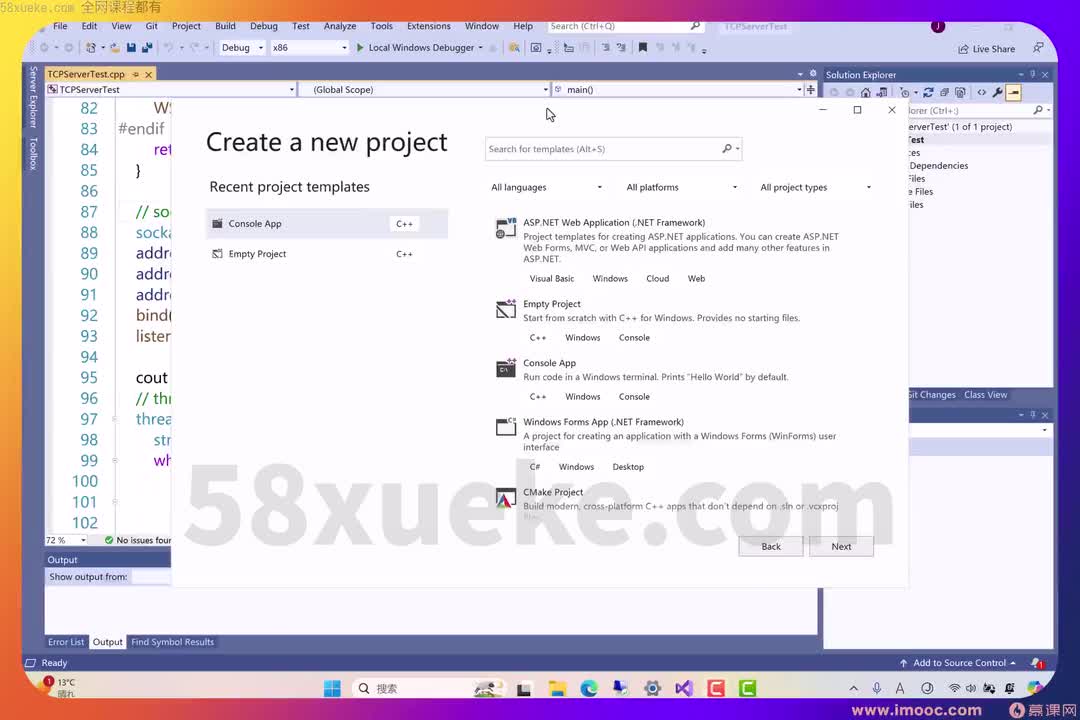This screenshot has height=720, width=1080.
Task: Click the Open File toolbar icon
Action: point(114,48)
